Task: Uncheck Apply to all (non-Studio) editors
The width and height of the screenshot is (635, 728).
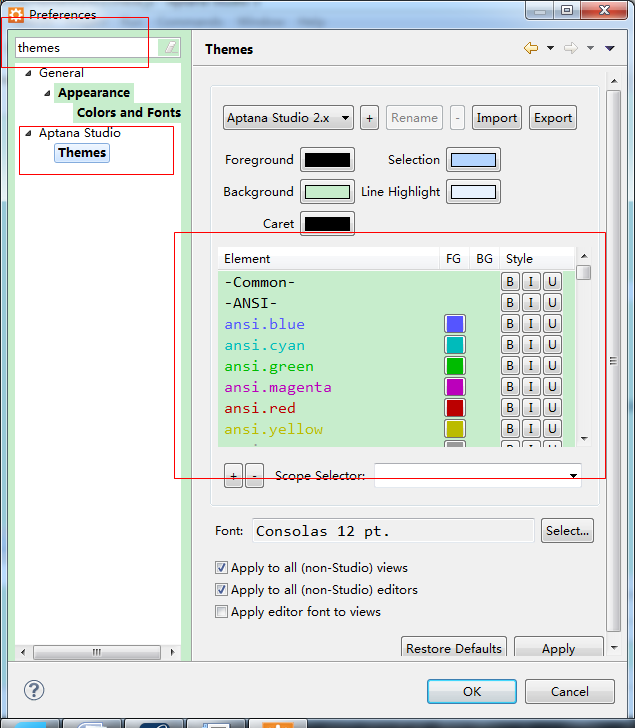Action: 222,590
